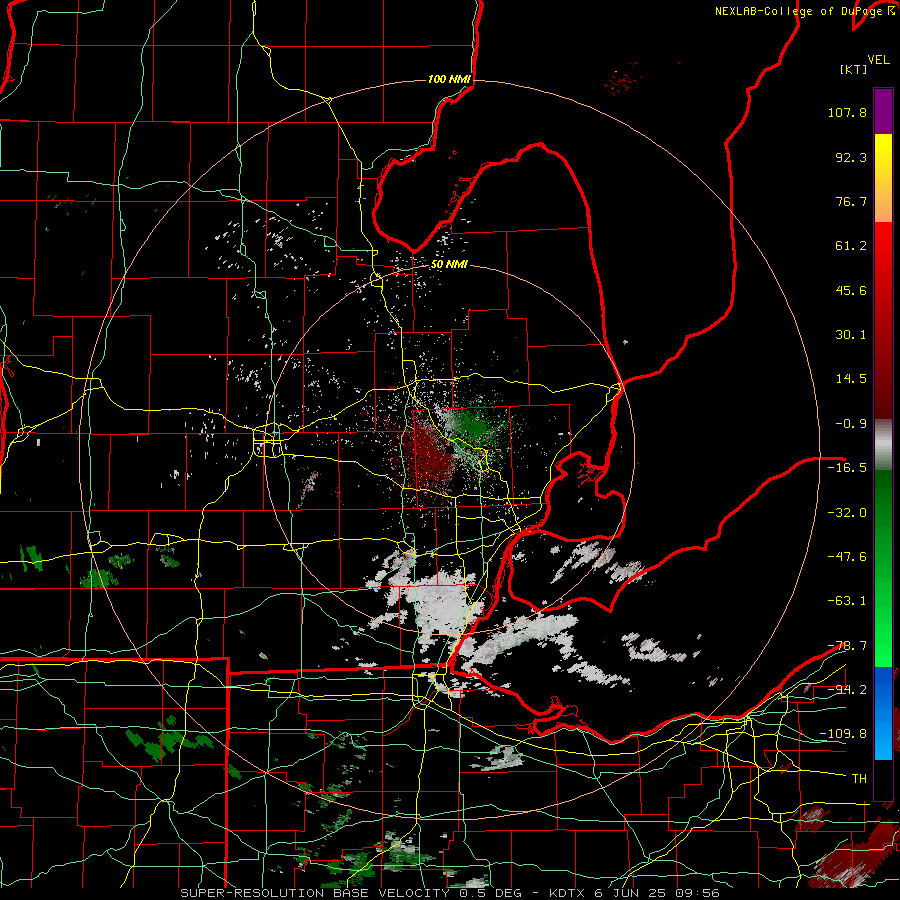Pick the yellow segment of the color bar

pos(883,154)
